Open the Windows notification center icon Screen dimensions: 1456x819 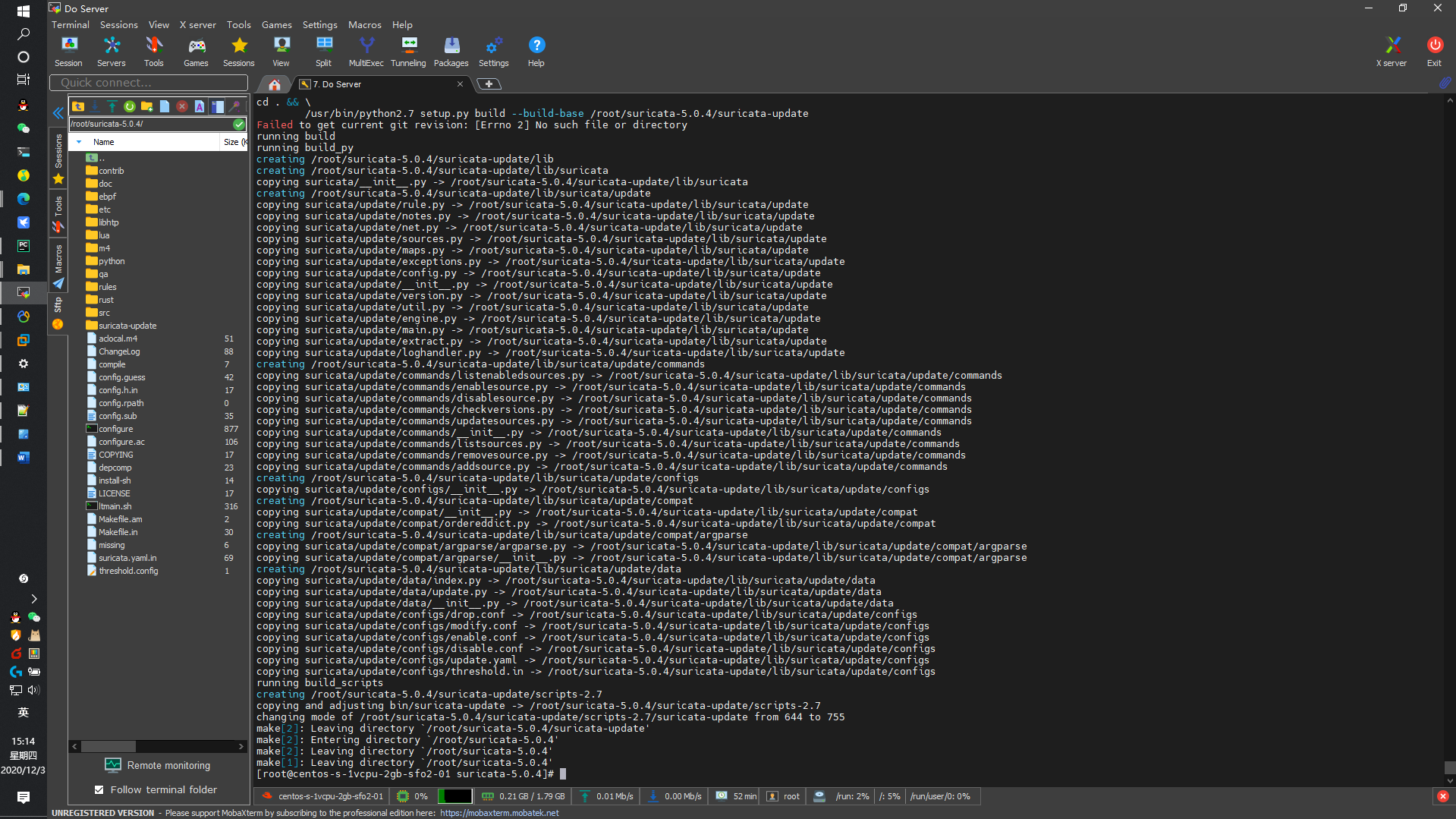click(x=24, y=797)
